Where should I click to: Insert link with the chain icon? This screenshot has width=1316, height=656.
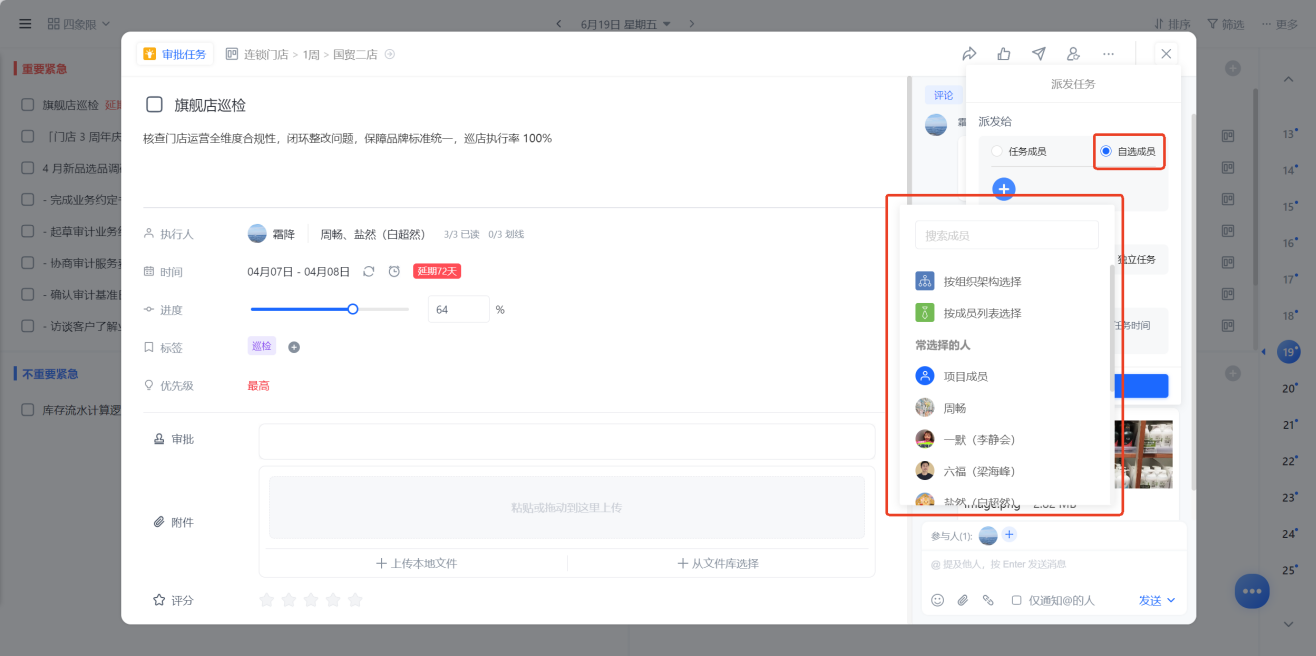tap(988, 600)
